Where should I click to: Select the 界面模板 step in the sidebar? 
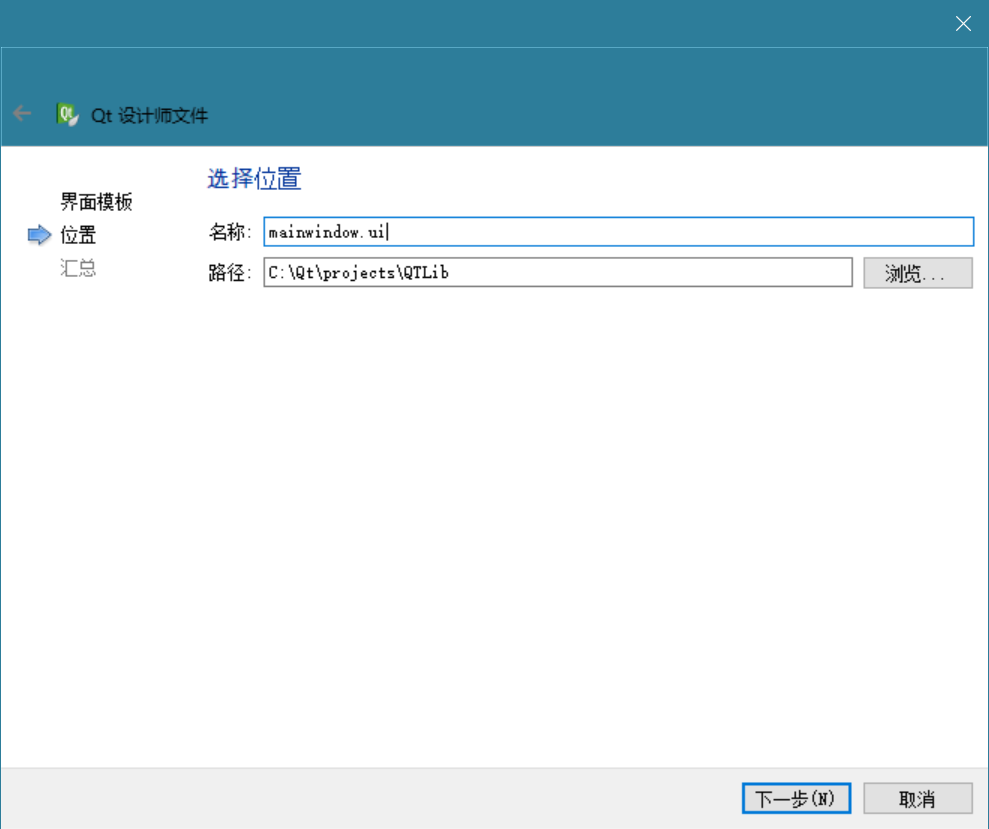(96, 203)
